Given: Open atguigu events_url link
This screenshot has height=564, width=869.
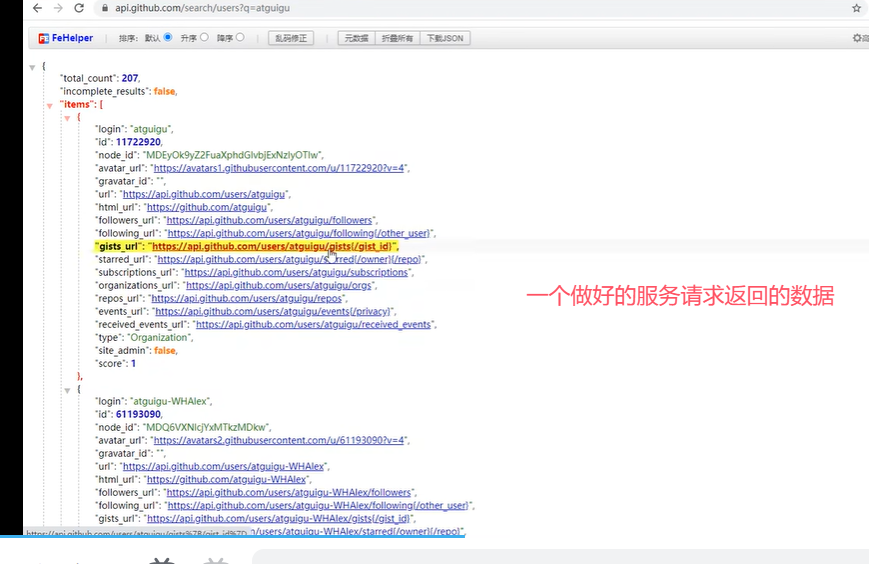Looking at the screenshot, I should tap(274, 311).
